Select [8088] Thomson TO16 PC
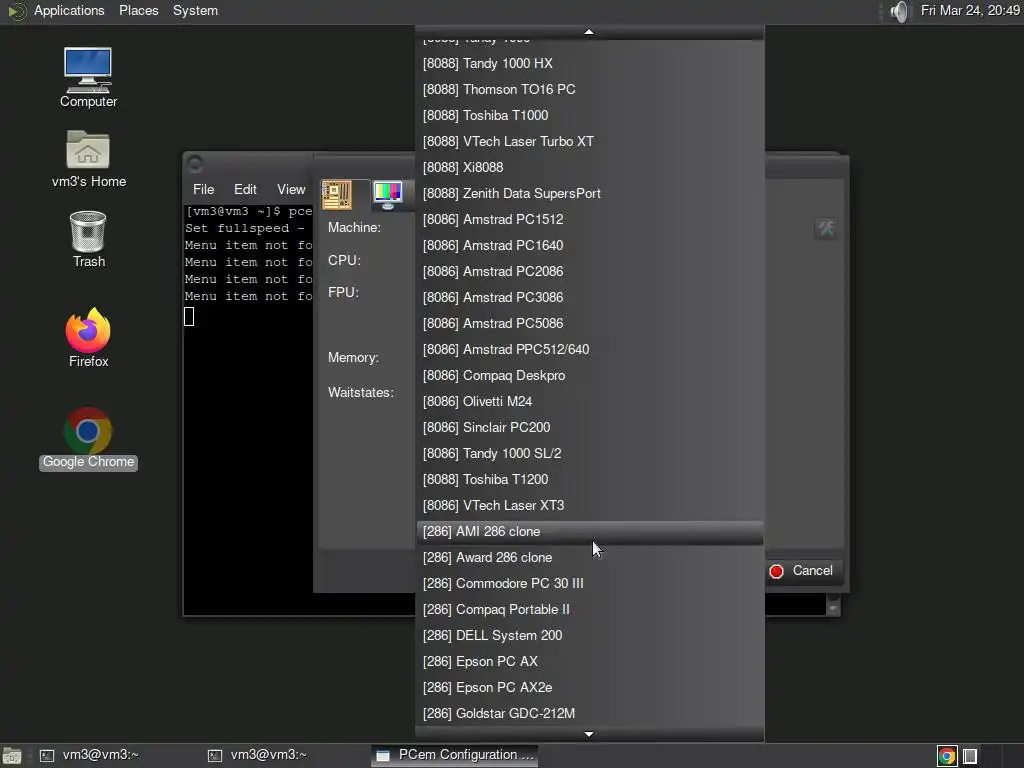Image resolution: width=1024 pixels, height=768 pixels. (590, 89)
